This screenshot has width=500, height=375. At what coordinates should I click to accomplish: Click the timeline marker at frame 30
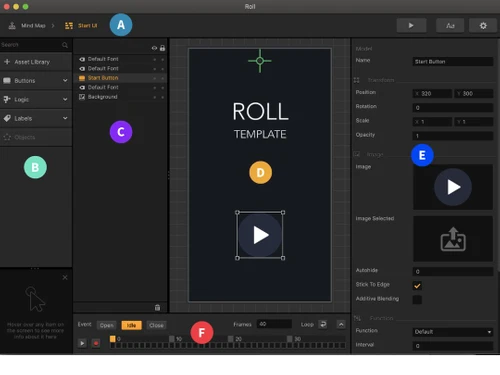(290, 339)
